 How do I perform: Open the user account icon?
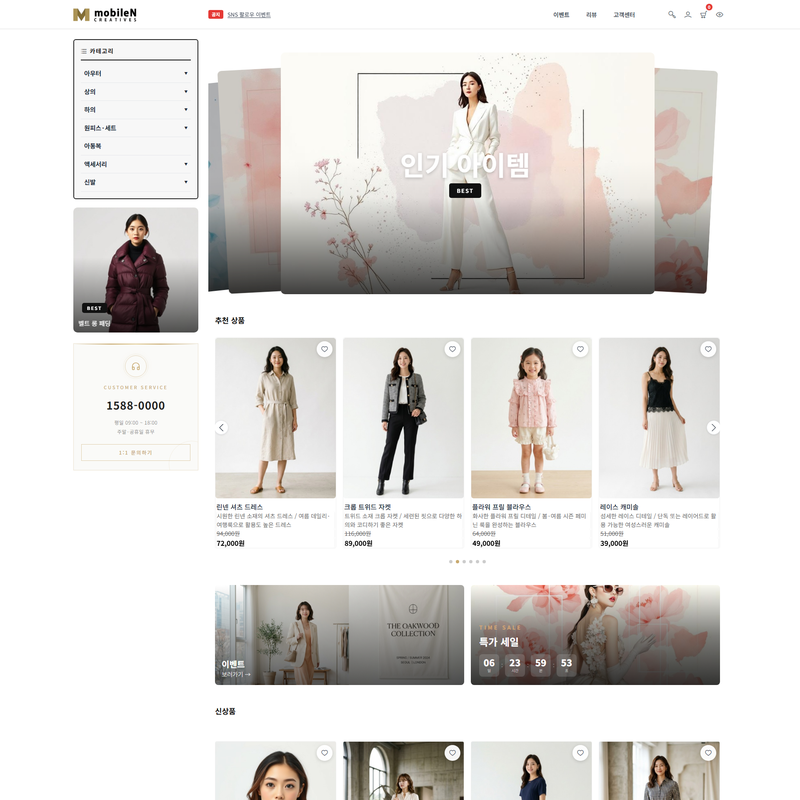(688, 15)
